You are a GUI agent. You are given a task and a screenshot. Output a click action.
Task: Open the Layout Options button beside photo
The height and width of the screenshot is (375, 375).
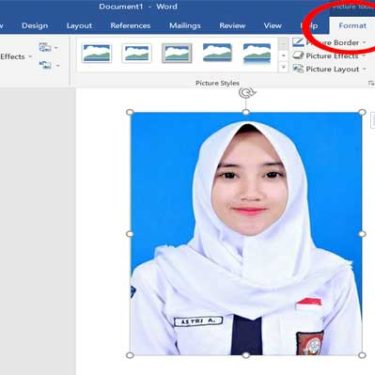click(372, 120)
